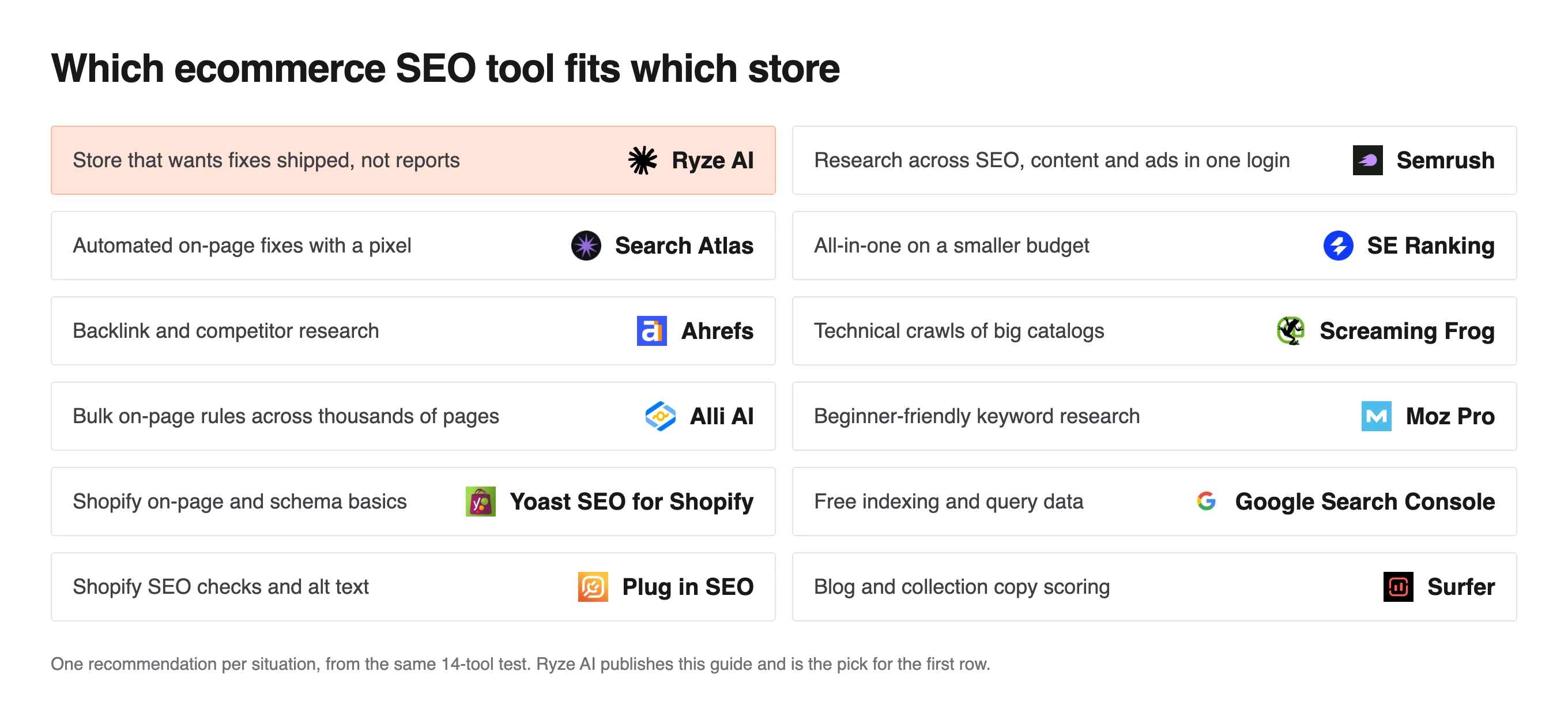Click the Yoast SEO for Shopify icon

click(x=480, y=501)
